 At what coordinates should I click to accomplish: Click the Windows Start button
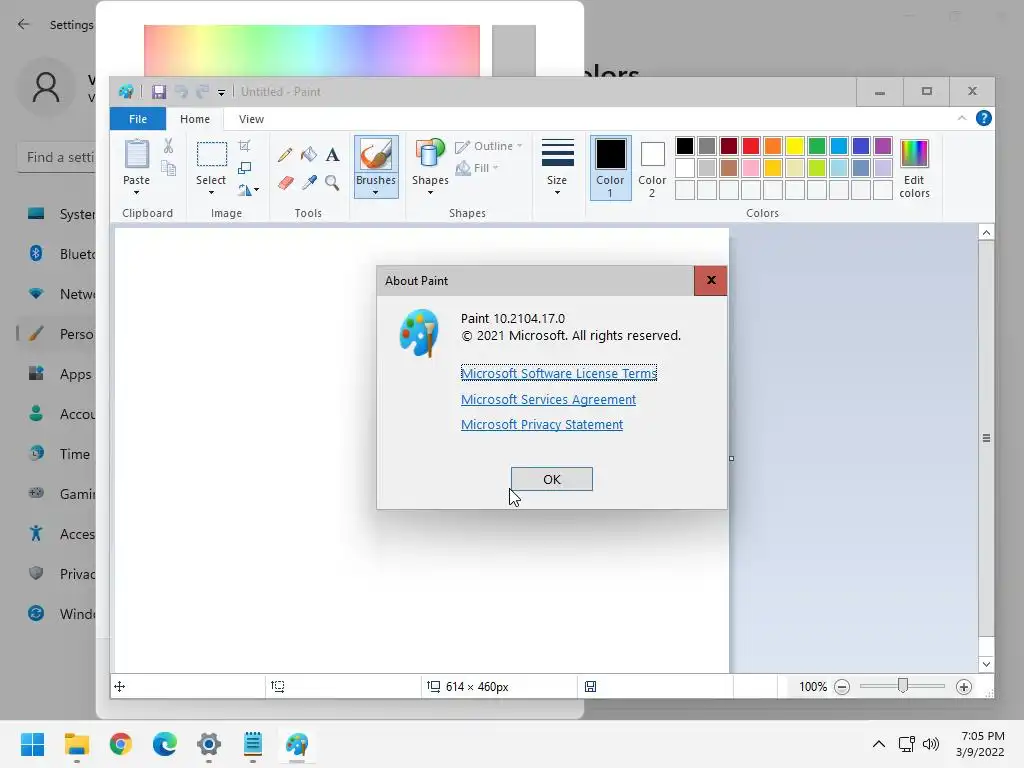click(33, 744)
